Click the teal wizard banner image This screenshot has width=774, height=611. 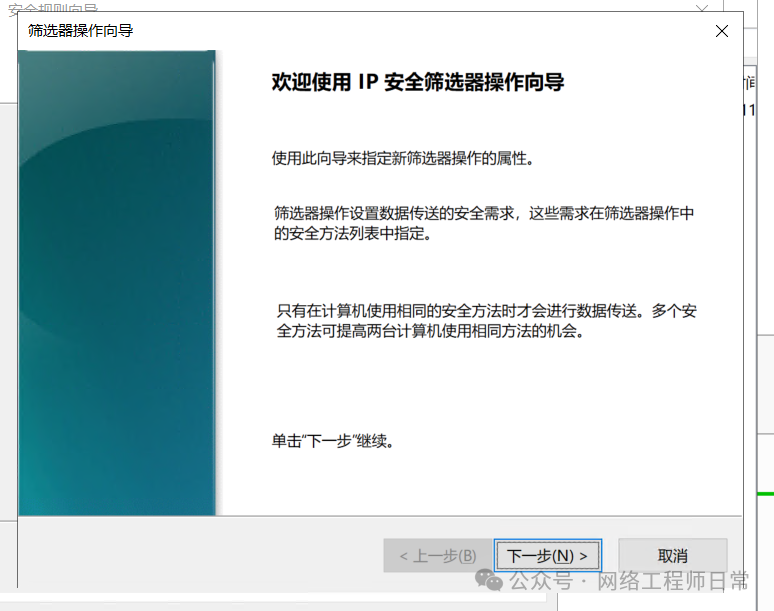[x=117, y=283]
